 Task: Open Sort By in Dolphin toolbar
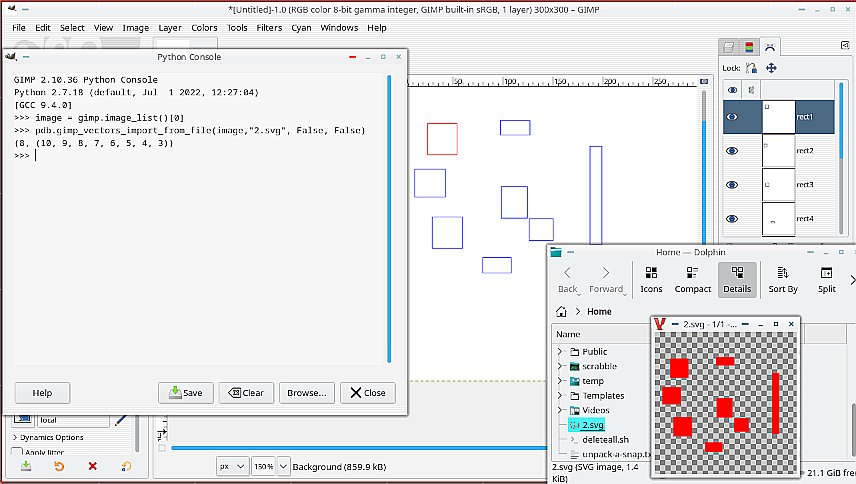783,280
